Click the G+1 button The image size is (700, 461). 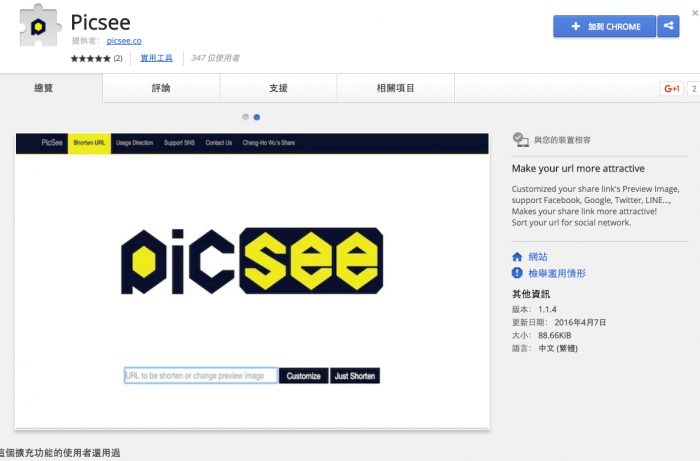tap(671, 88)
